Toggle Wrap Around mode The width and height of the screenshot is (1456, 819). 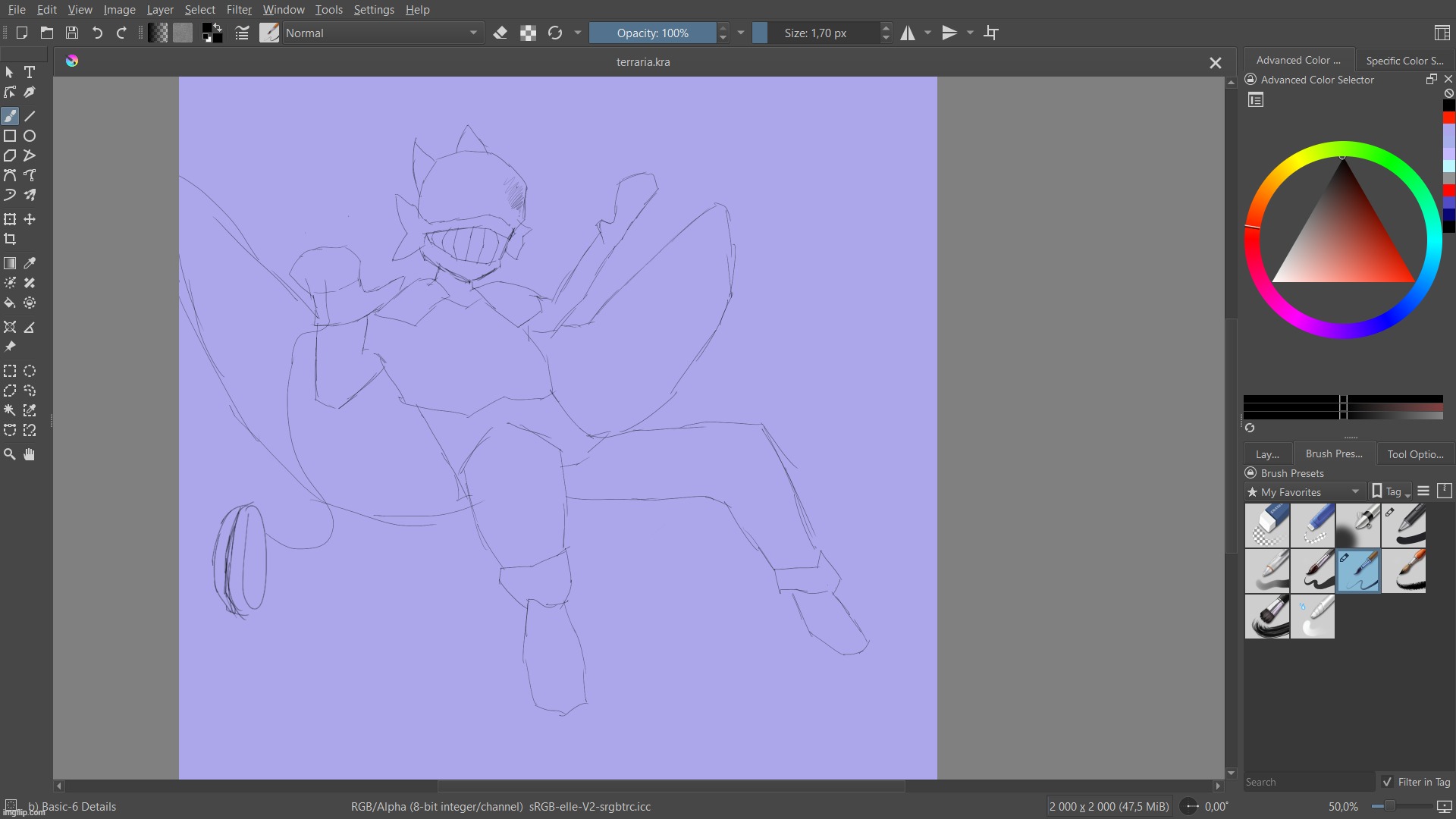(991, 33)
